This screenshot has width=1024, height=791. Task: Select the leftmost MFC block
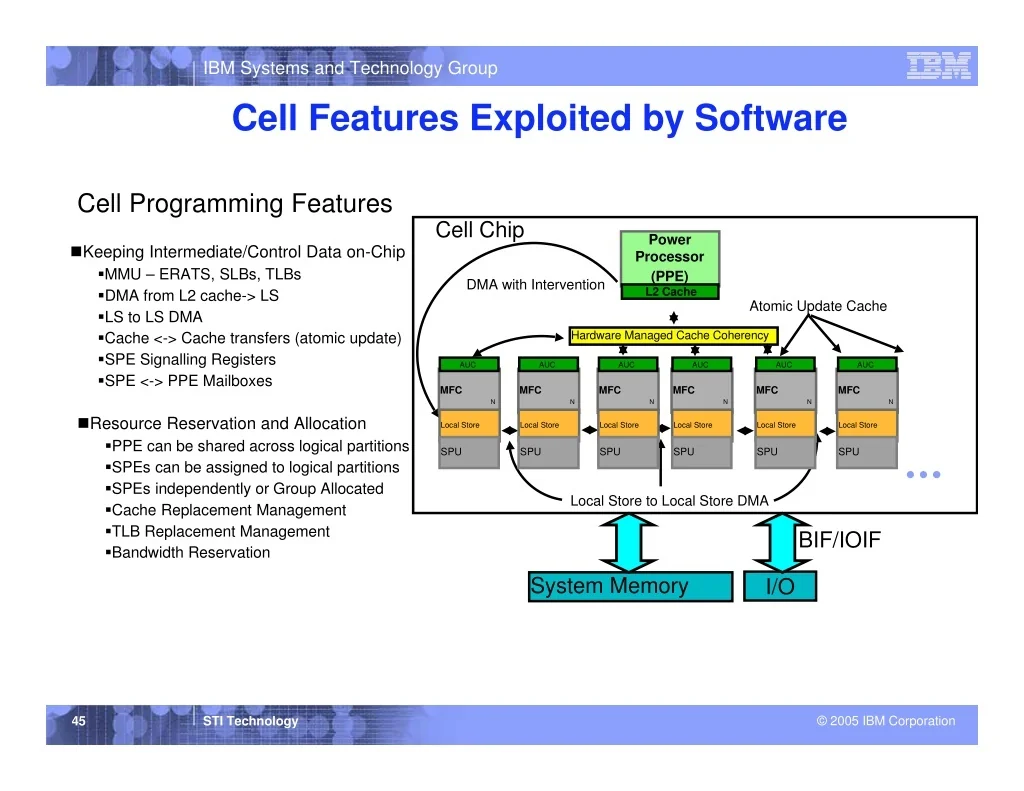tap(469, 391)
